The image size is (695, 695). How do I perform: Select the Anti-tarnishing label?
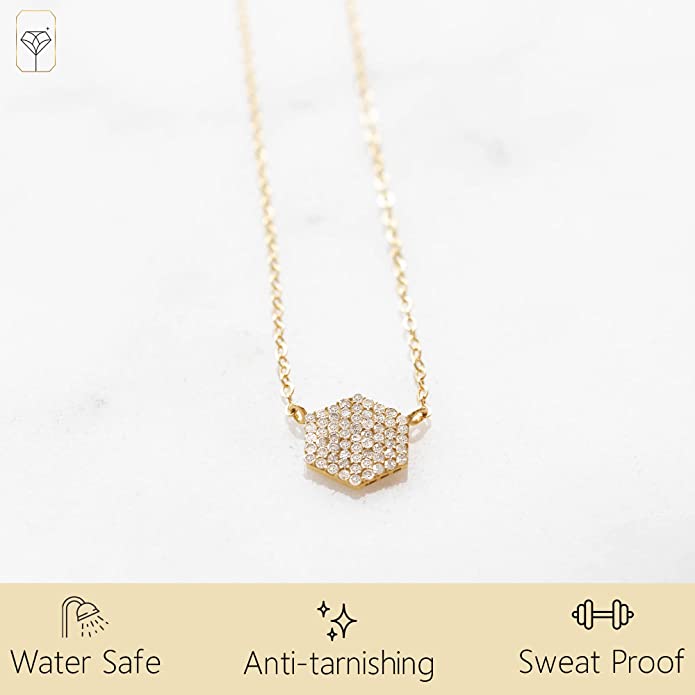pos(339,665)
